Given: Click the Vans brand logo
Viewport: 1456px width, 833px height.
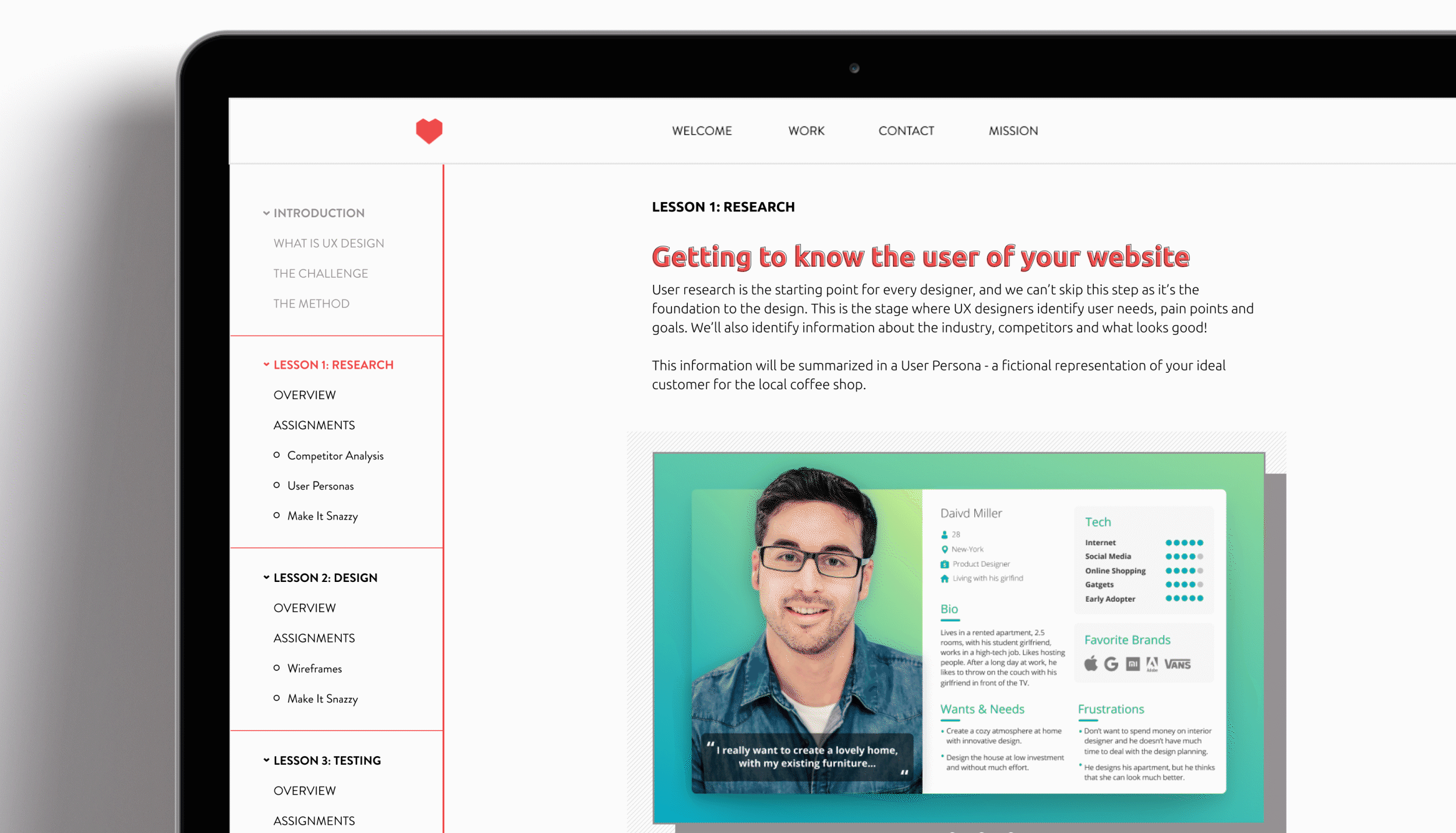Looking at the screenshot, I should 1177,664.
